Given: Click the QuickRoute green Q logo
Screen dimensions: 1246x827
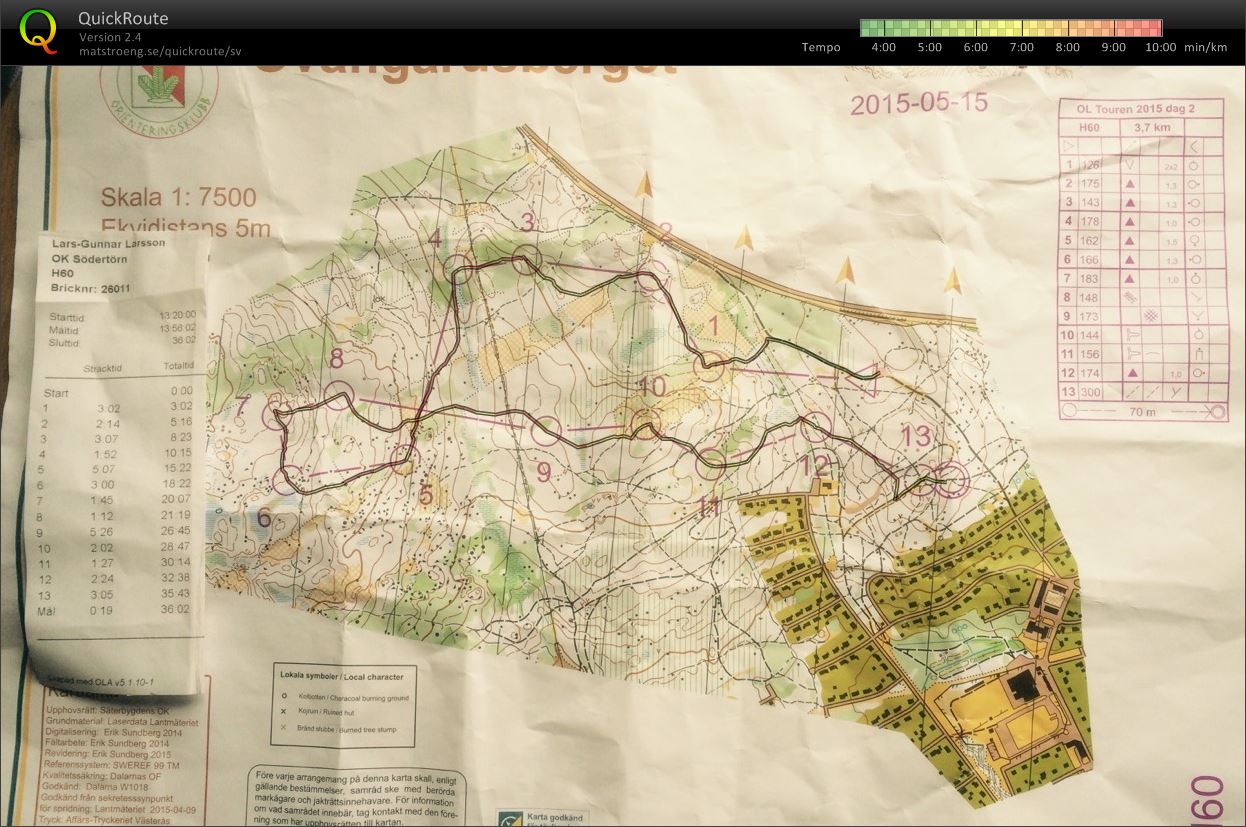Looking at the screenshot, I should 39,29.
